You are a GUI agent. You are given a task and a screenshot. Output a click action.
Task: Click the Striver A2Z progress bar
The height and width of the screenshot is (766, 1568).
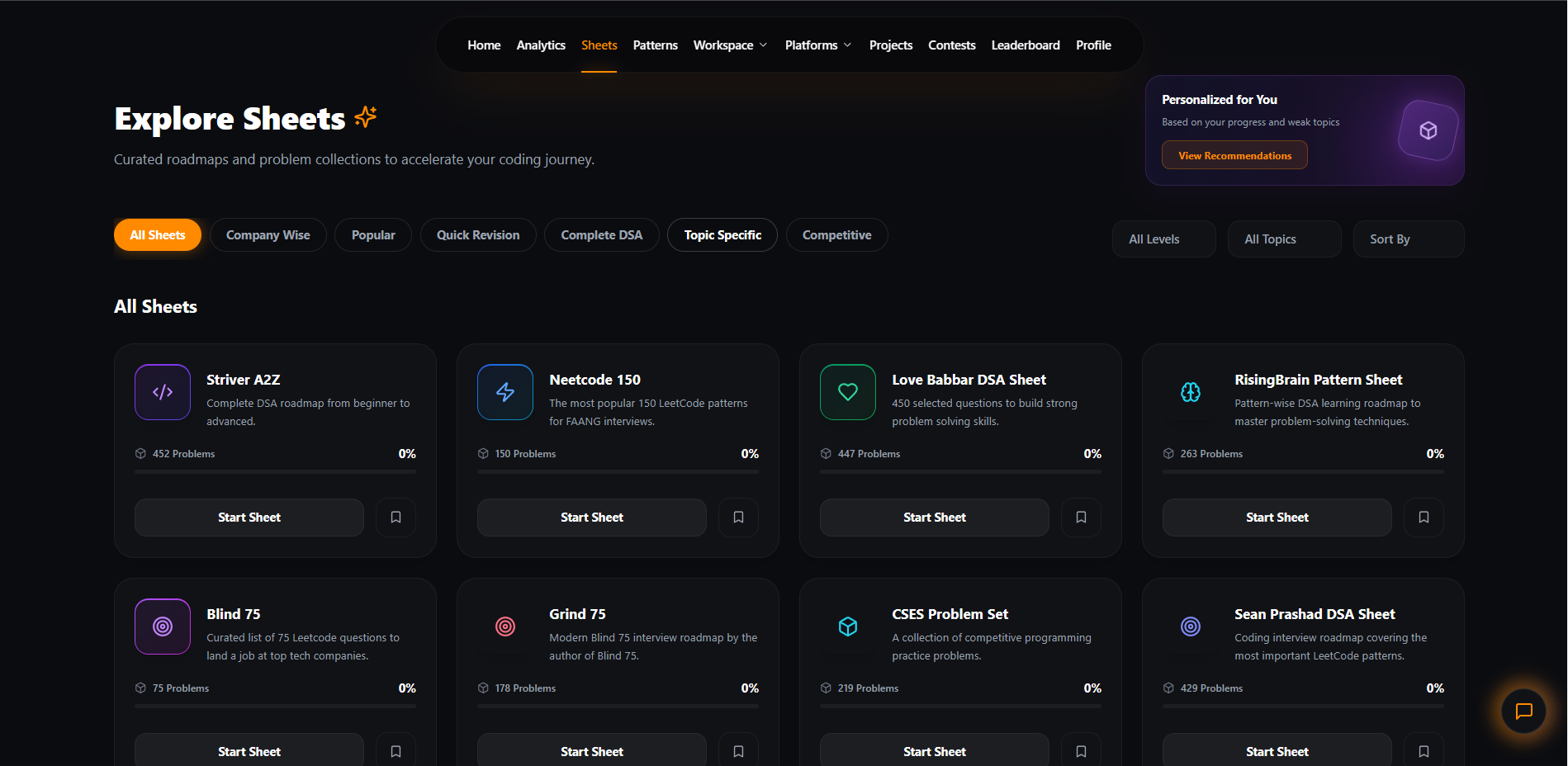tap(275, 472)
